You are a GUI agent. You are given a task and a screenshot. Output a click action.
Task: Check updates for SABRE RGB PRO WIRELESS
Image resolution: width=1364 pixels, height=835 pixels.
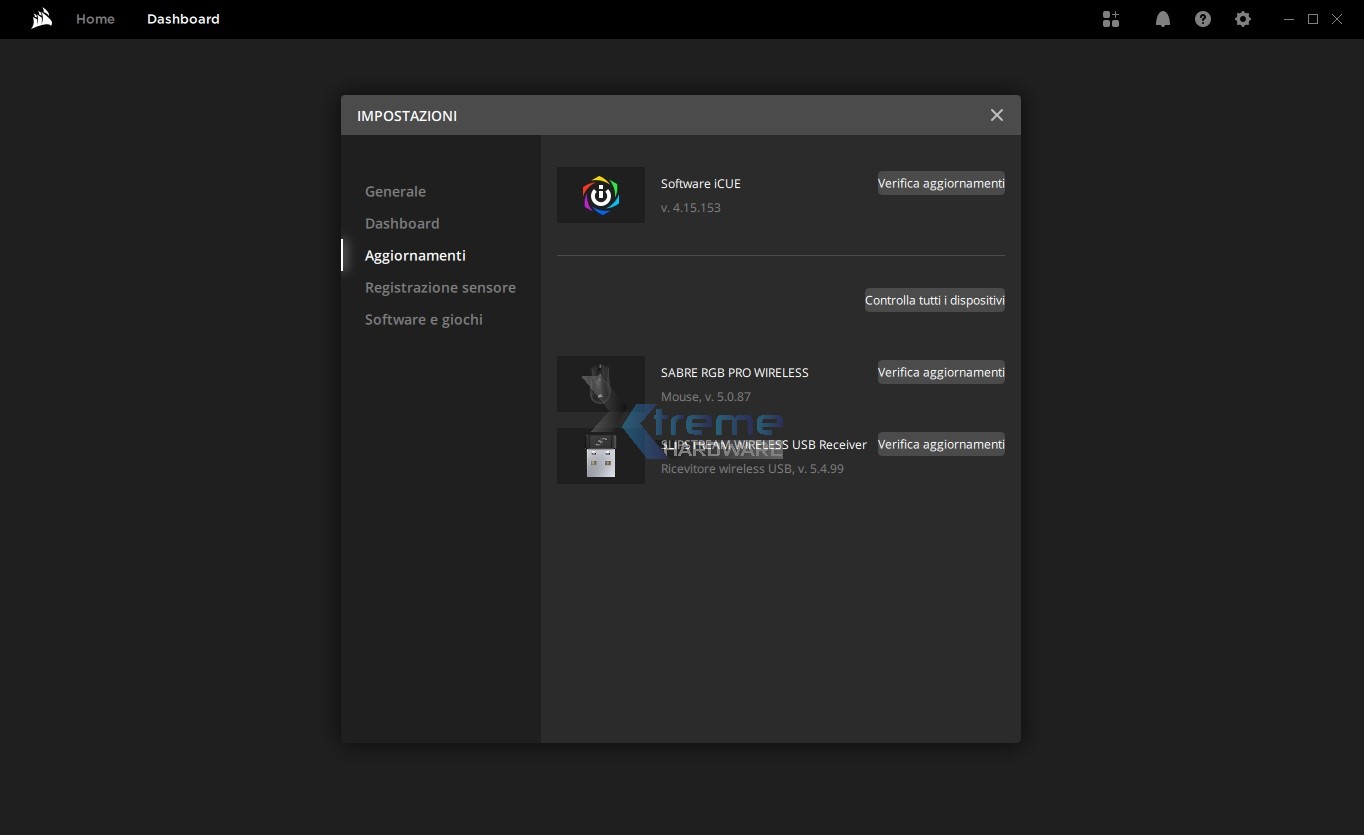coord(941,372)
